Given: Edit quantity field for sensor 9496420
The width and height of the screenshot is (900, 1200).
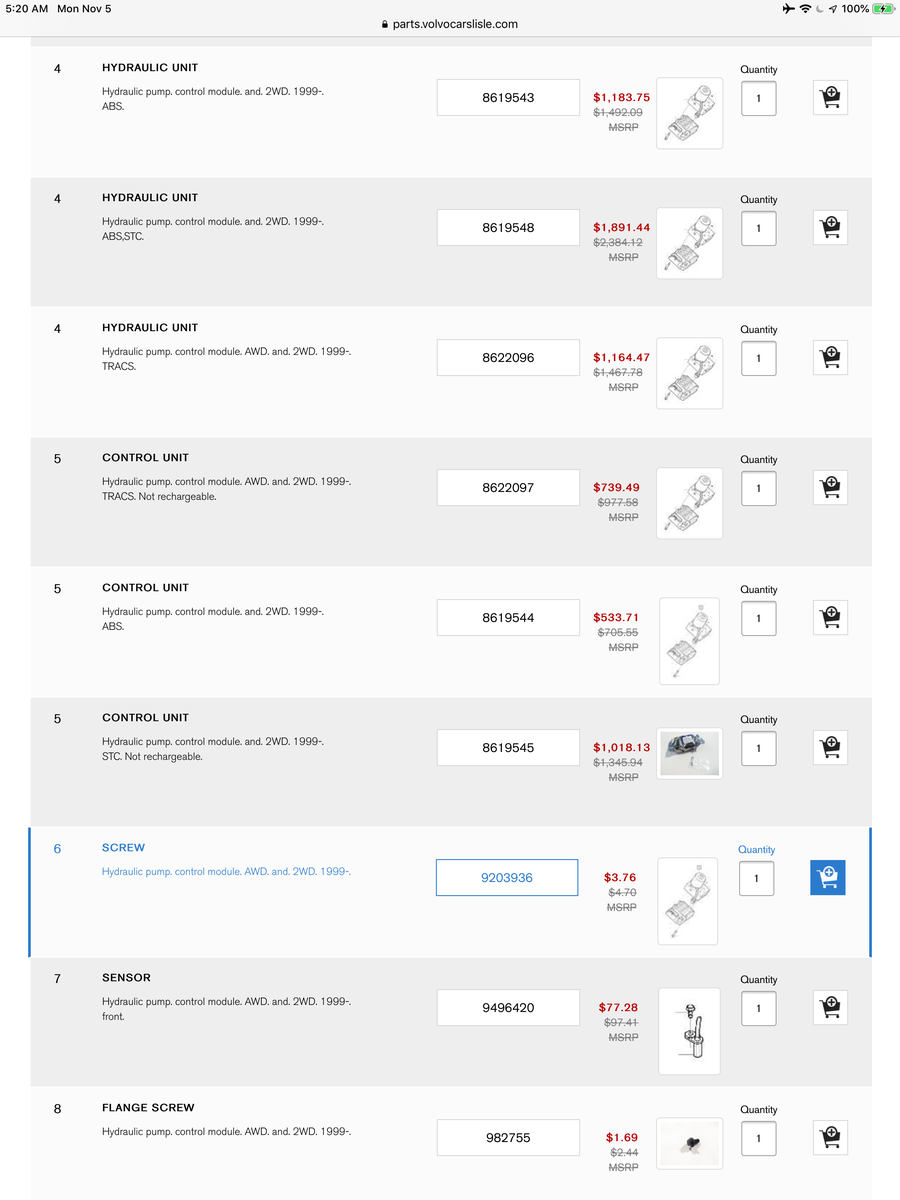Looking at the screenshot, I should coord(758,1008).
